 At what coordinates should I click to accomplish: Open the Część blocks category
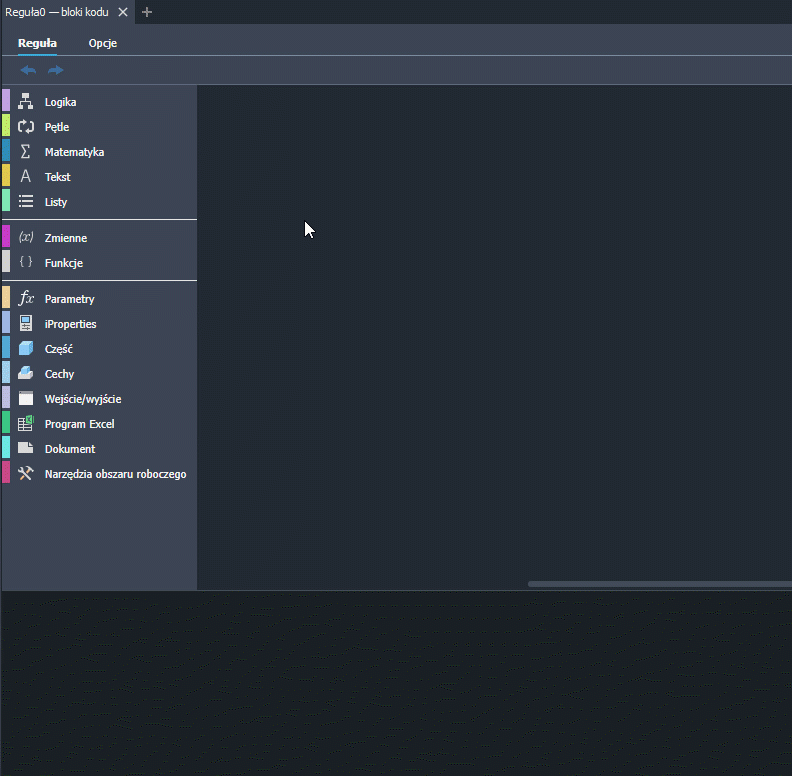59,349
